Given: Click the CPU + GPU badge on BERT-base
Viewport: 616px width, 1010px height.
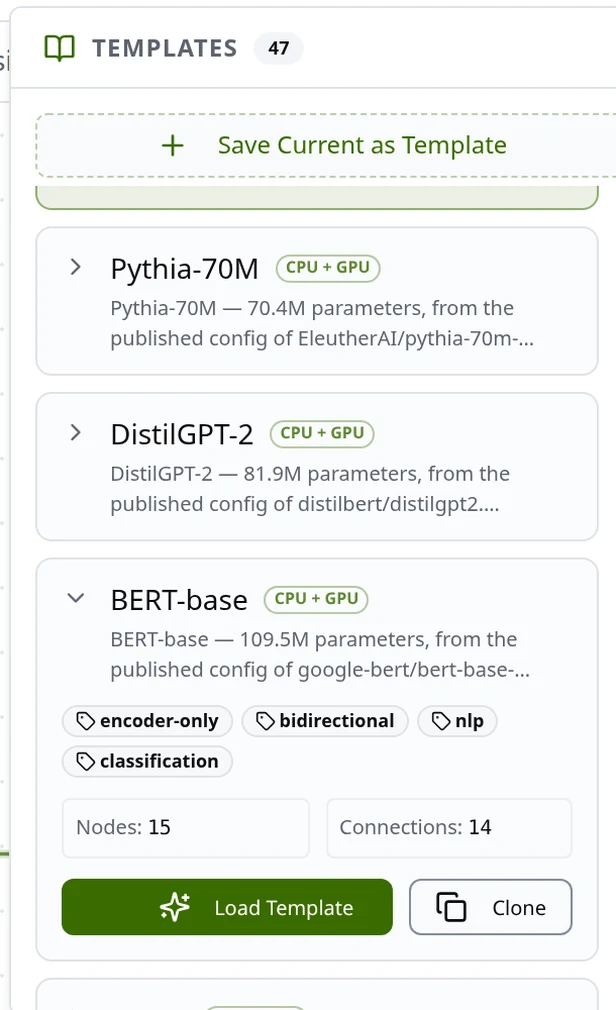Looking at the screenshot, I should (316, 599).
